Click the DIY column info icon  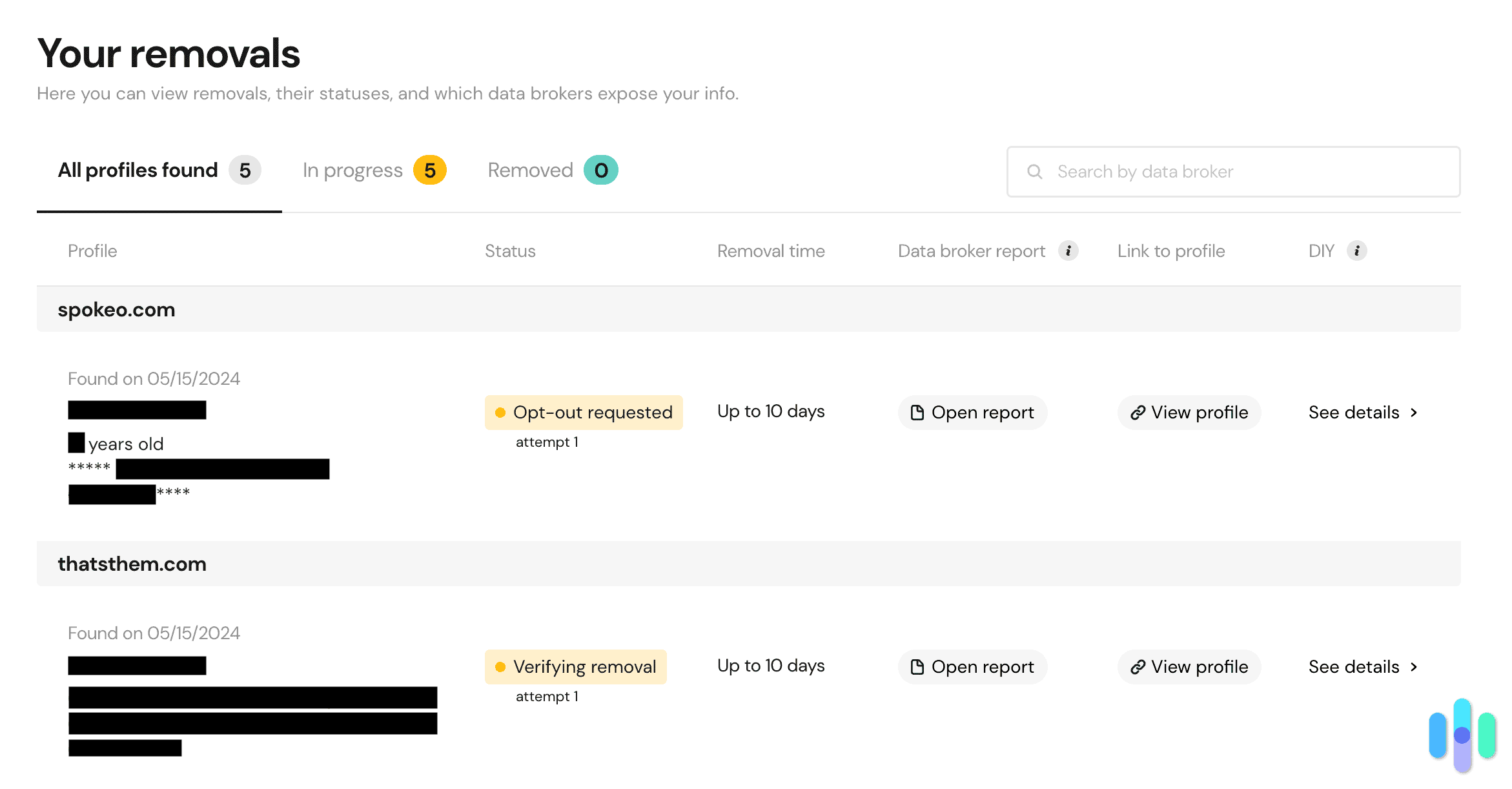[x=1356, y=251]
